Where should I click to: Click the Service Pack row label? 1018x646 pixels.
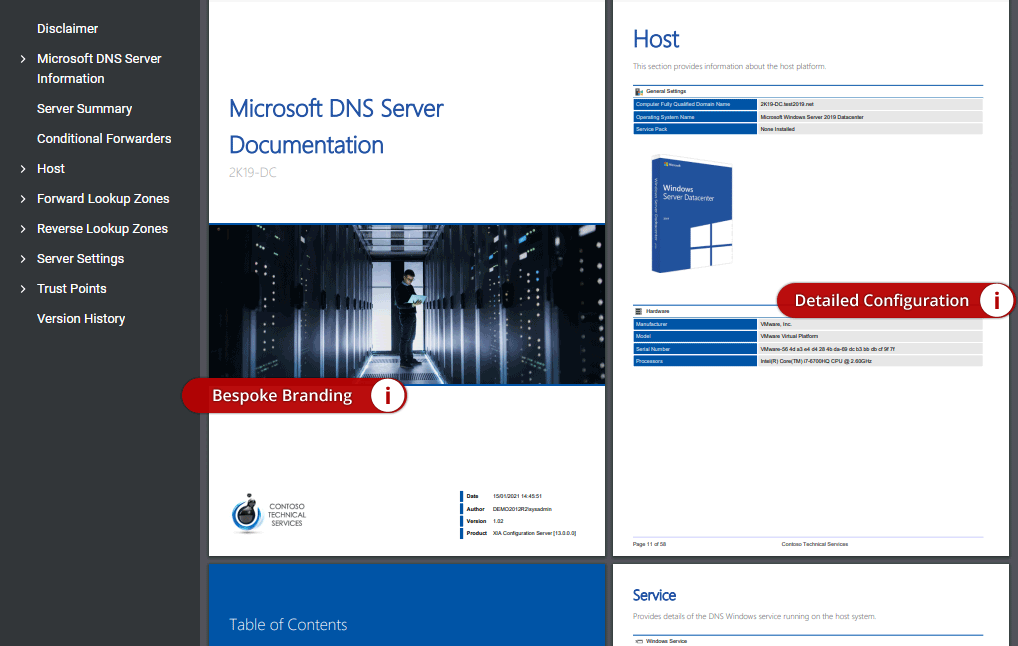(x=695, y=129)
